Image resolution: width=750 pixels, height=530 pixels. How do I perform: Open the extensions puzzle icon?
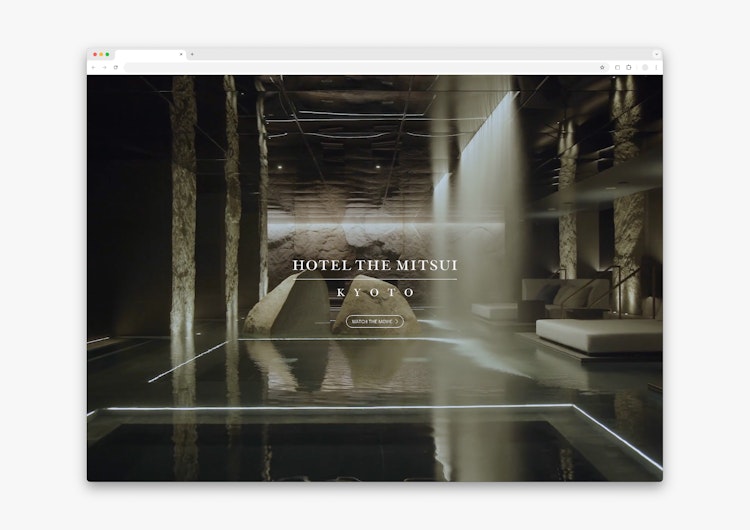[x=629, y=67]
